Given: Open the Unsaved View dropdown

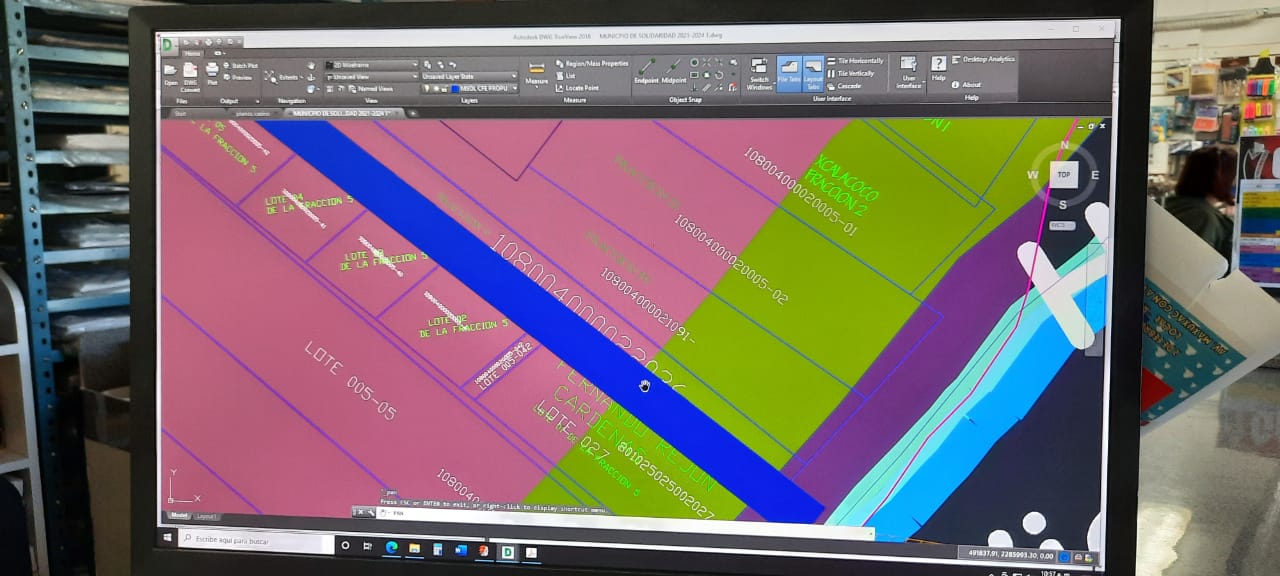Looking at the screenshot, I should (371, 76).
